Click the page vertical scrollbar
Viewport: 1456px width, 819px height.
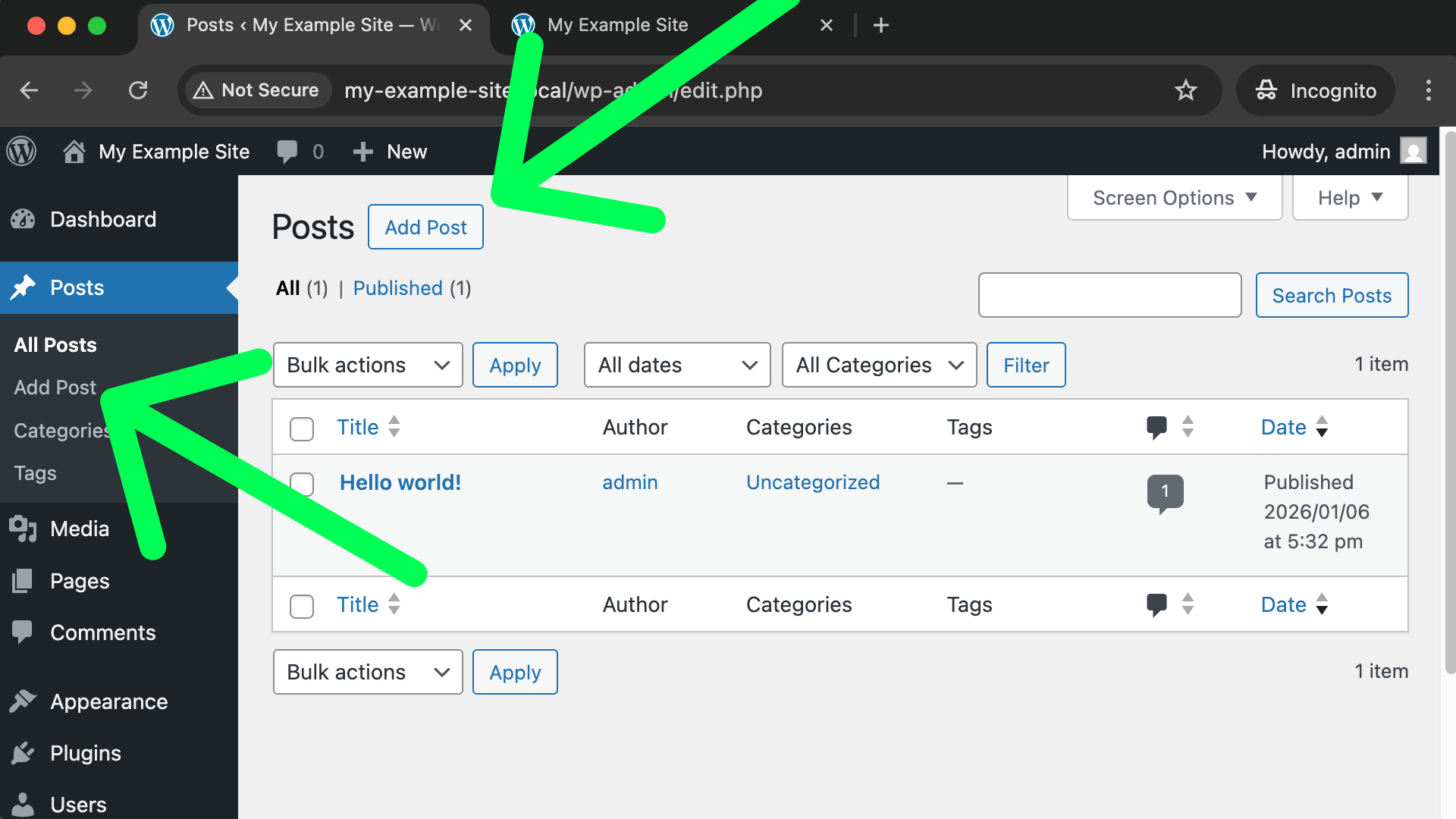[1449, 402]
